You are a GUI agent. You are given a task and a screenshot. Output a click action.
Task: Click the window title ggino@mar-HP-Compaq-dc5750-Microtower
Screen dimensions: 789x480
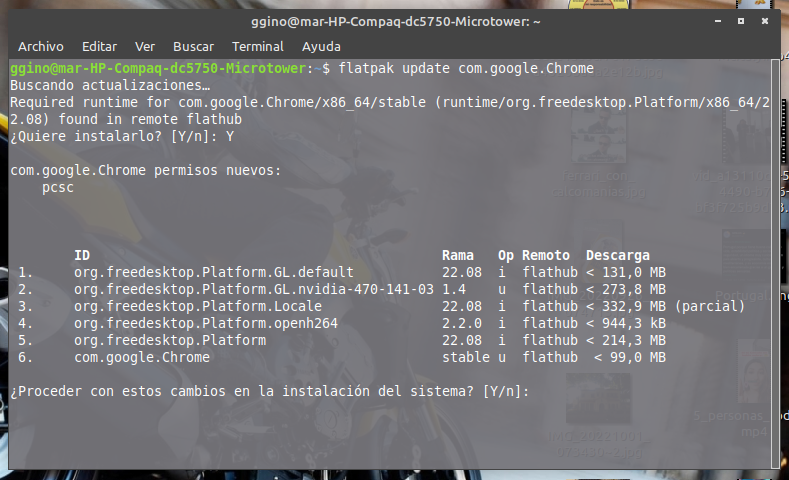(x=396, y=22)
